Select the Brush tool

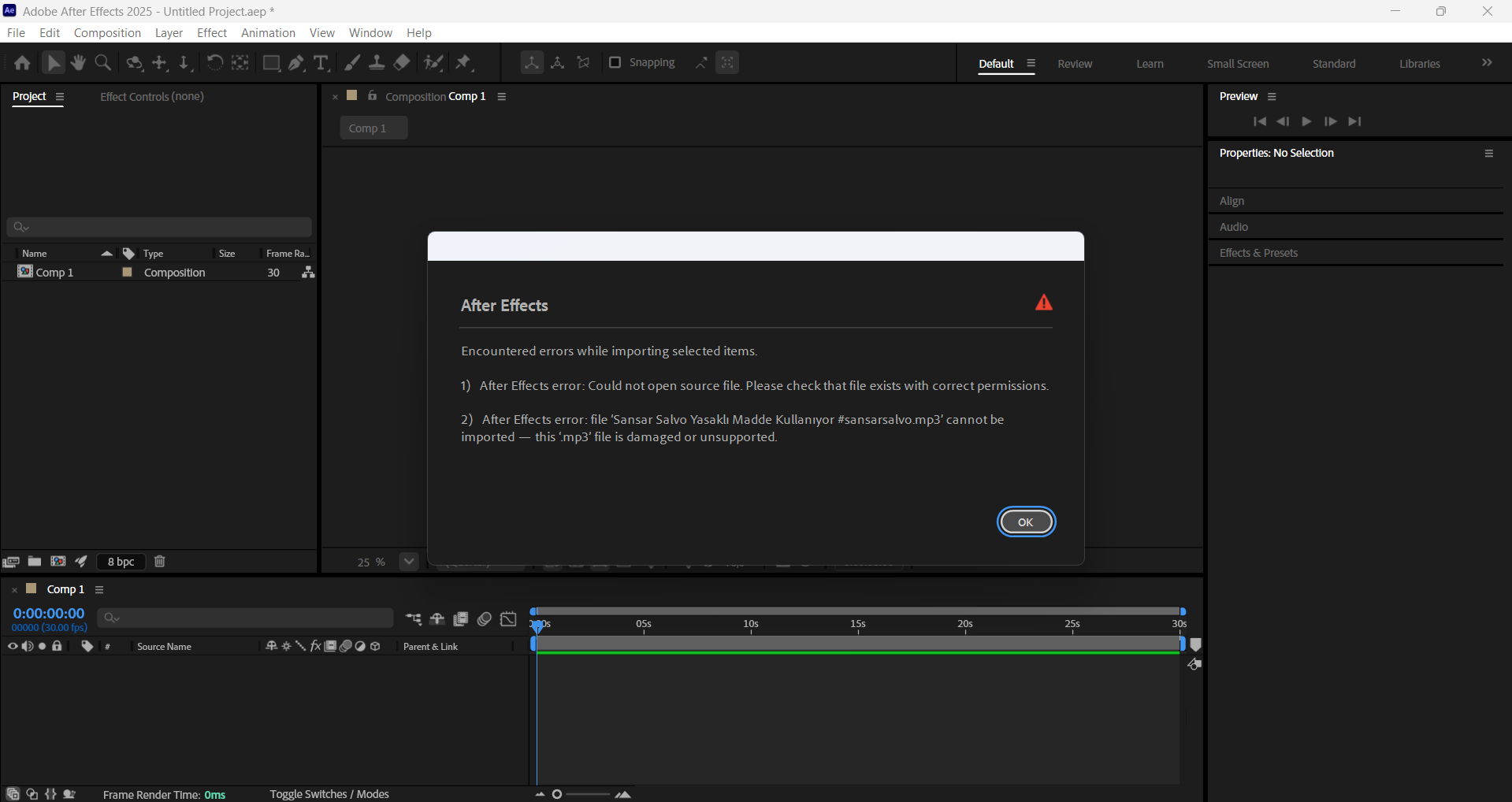pos(353,63)
